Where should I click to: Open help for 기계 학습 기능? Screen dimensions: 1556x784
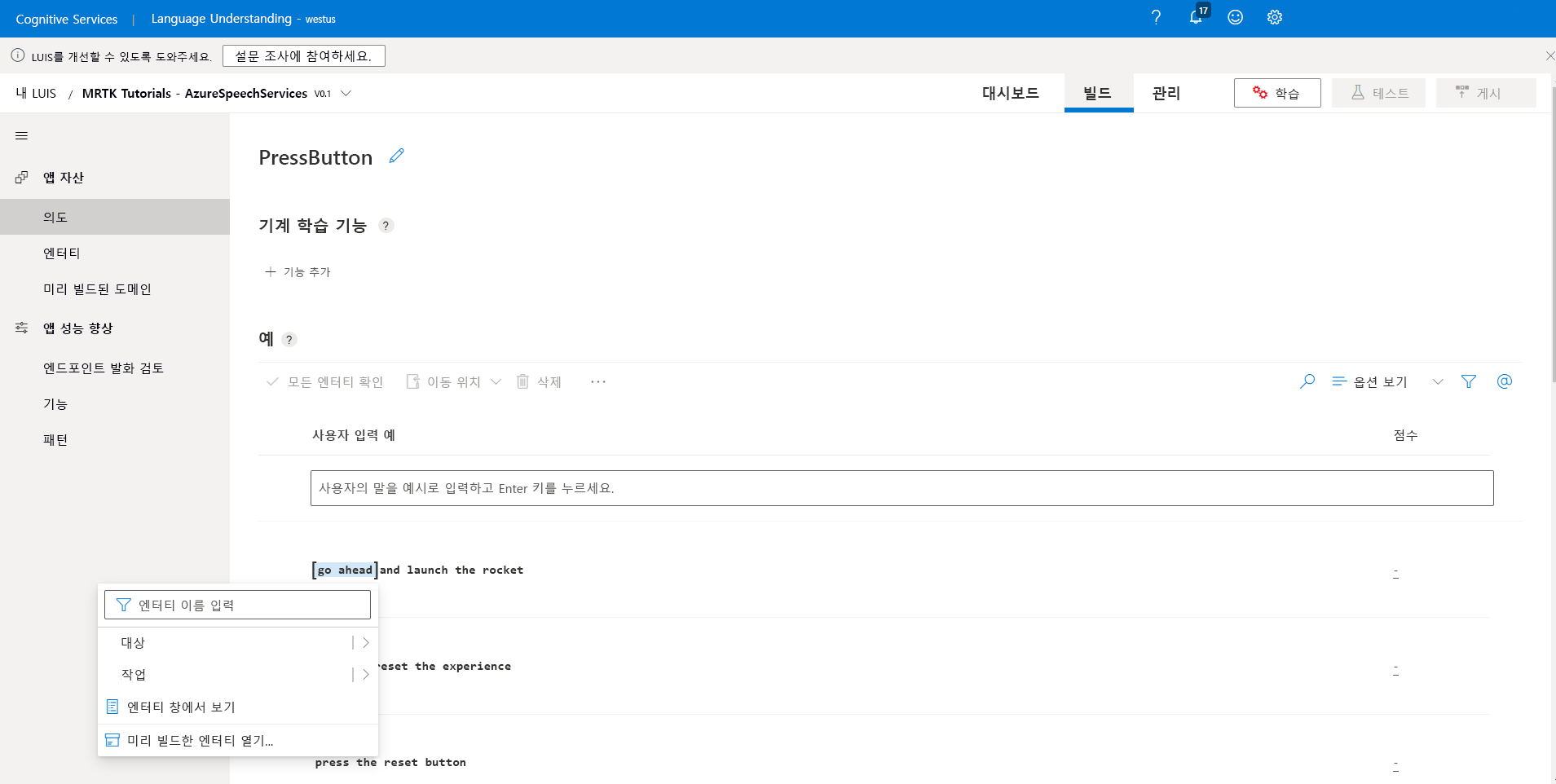point(386,226)
